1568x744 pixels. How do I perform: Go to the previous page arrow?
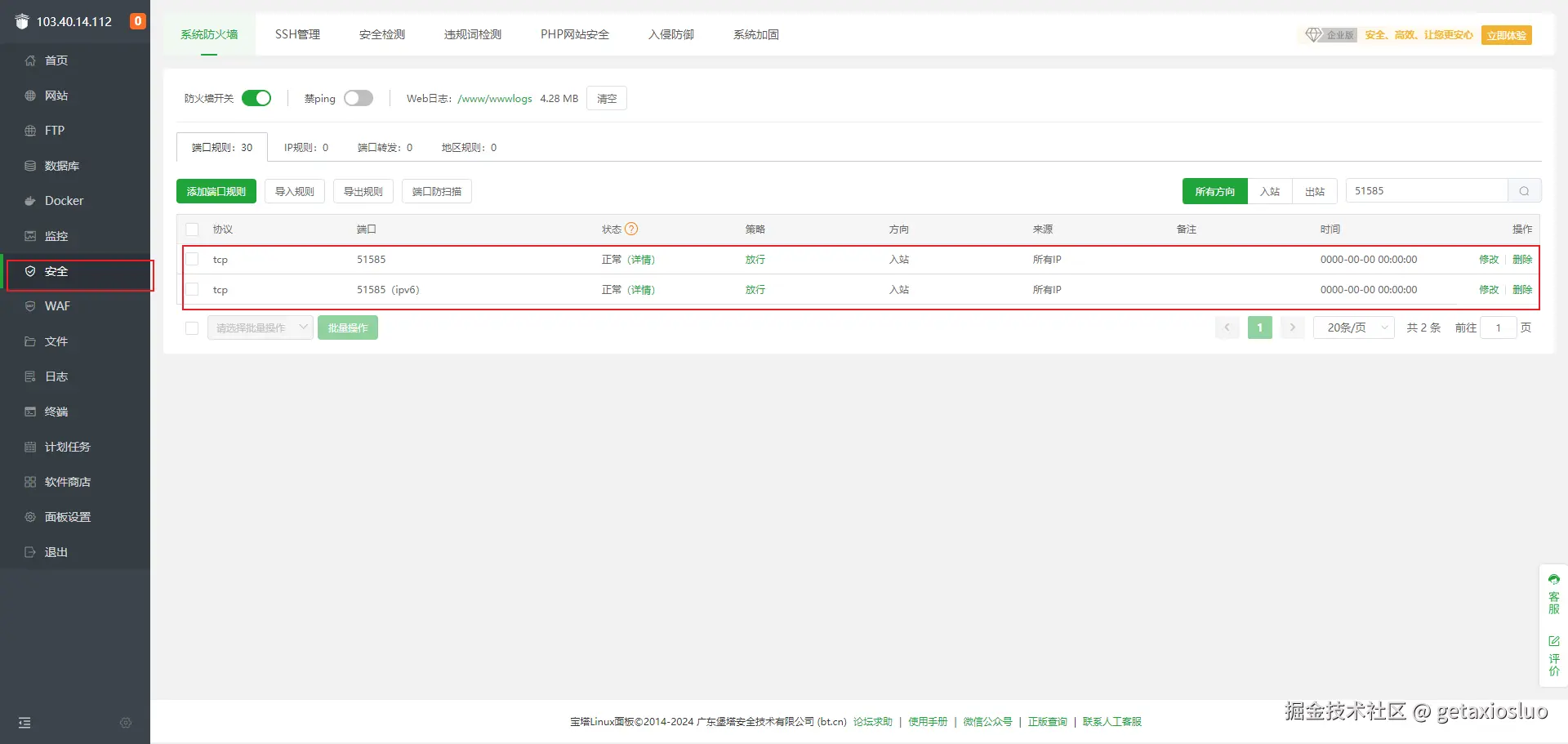pos(1227,327)
